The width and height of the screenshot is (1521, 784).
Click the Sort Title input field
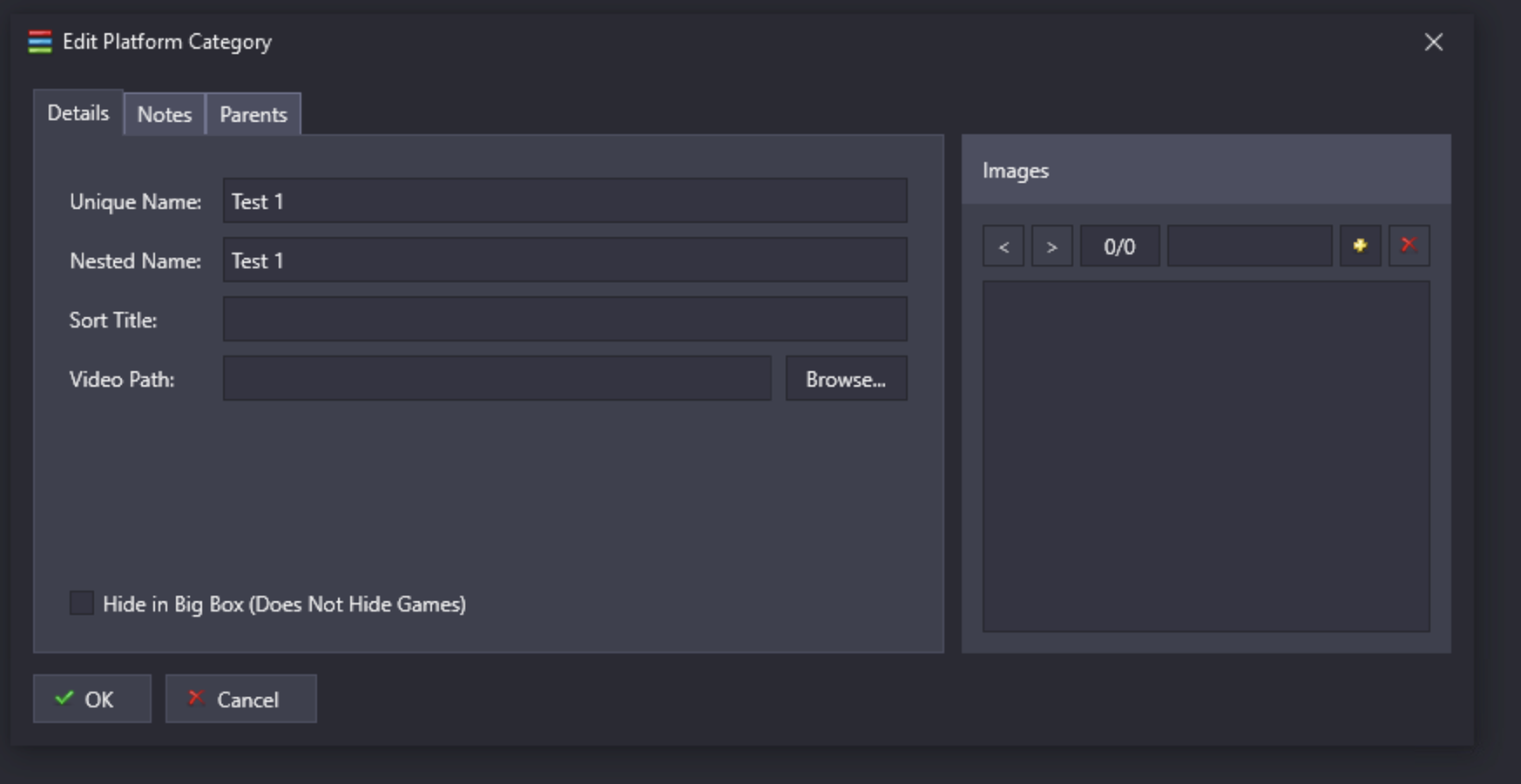pos(565,319)
